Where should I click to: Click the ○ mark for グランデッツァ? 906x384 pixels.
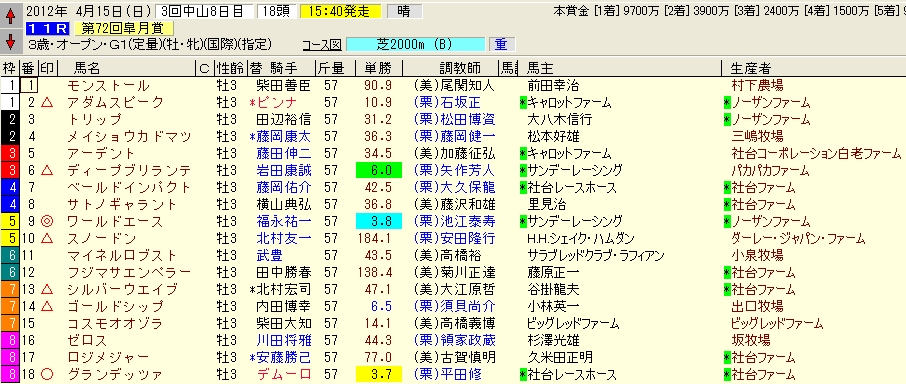click(47, 374)
